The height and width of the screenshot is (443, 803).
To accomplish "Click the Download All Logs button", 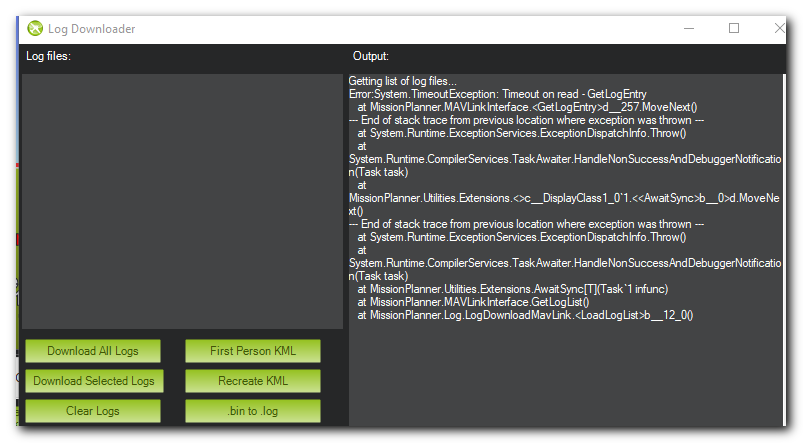I will [x=93, y=351].
